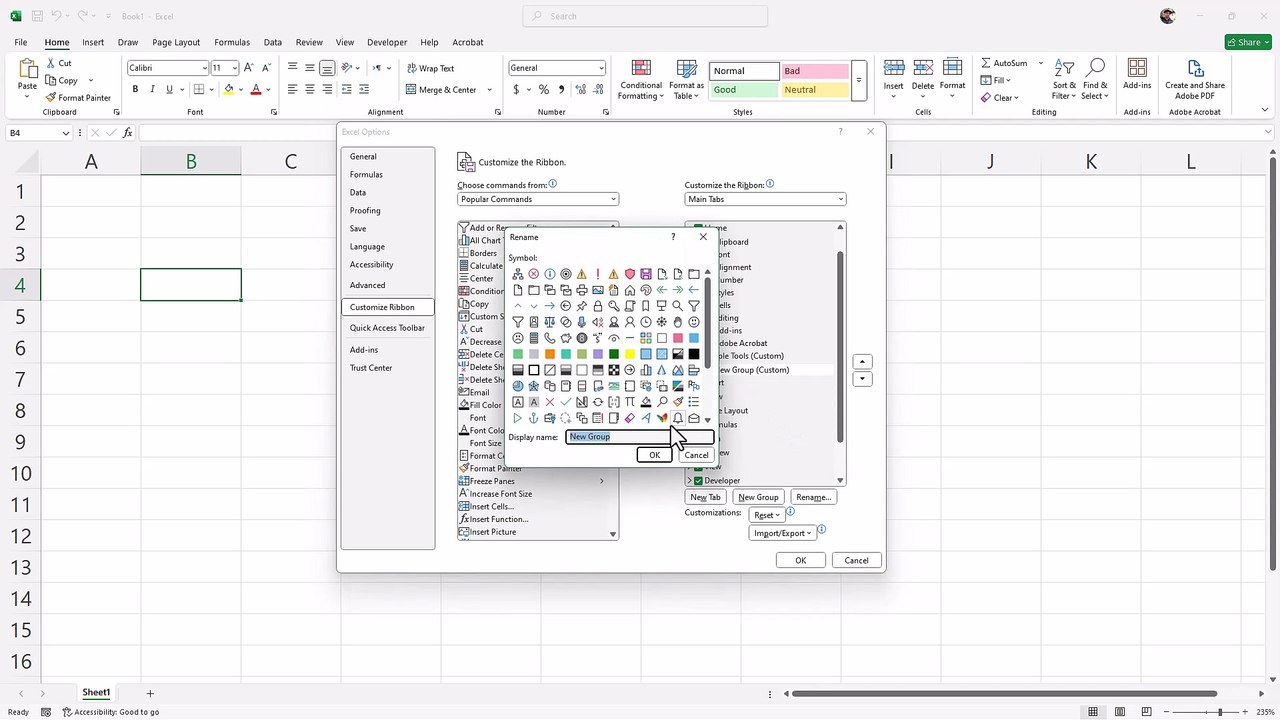Pick the raised hand symbol
Viewport: 1280px width, 720px height.
tap(678, 322)
